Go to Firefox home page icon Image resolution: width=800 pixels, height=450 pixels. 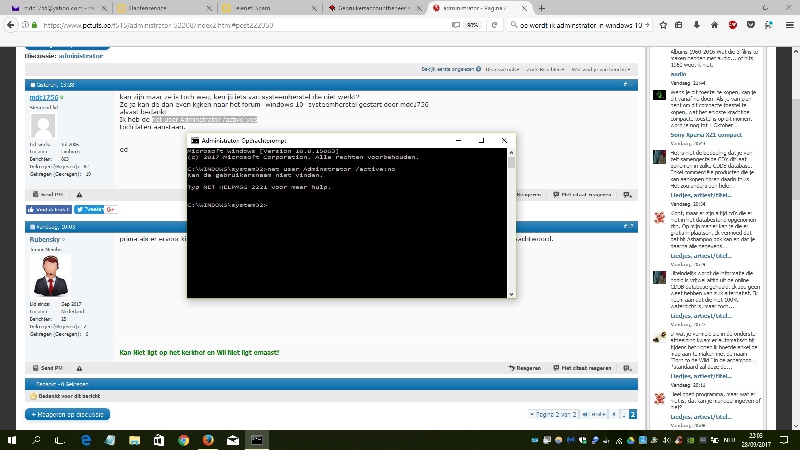[x=714, y=24]
